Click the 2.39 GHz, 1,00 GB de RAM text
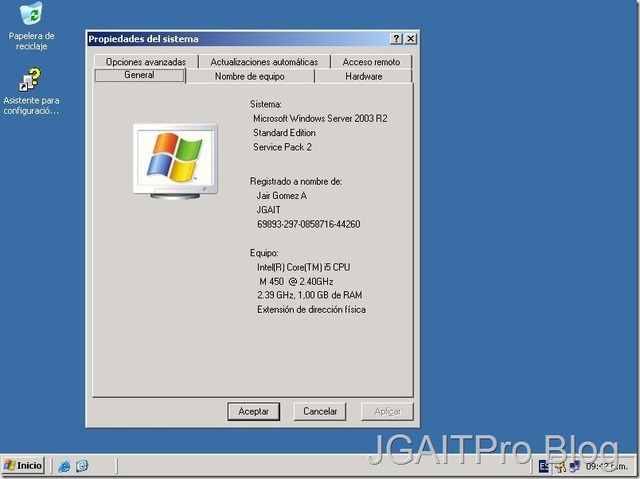This screenshot has width=640, height=479. tap(309, 295)
